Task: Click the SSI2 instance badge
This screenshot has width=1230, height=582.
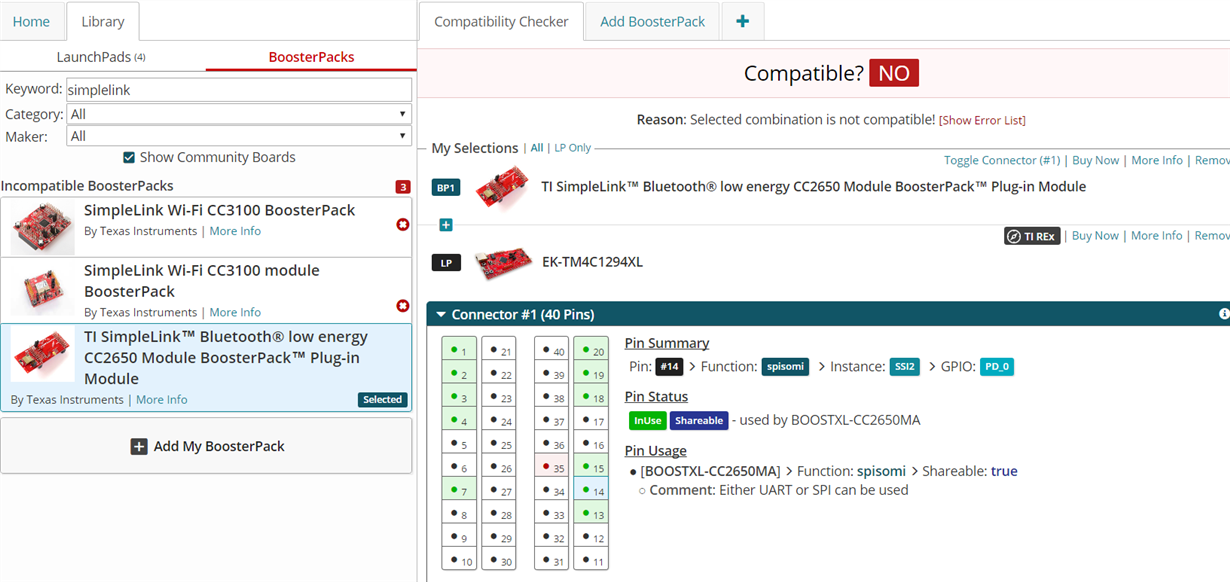Action: (904, 367)
